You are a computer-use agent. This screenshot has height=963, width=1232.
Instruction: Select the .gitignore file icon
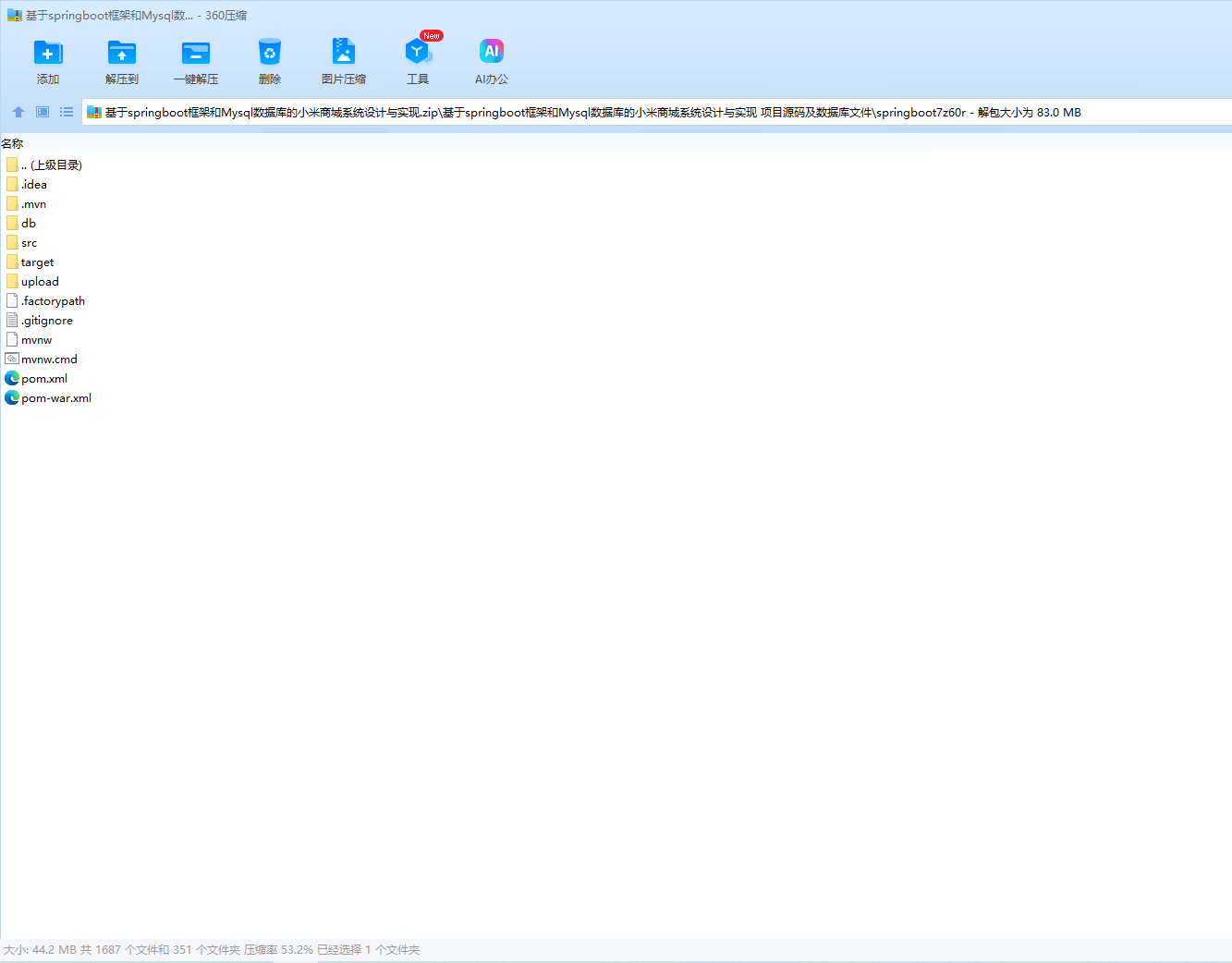pos(12,320)
